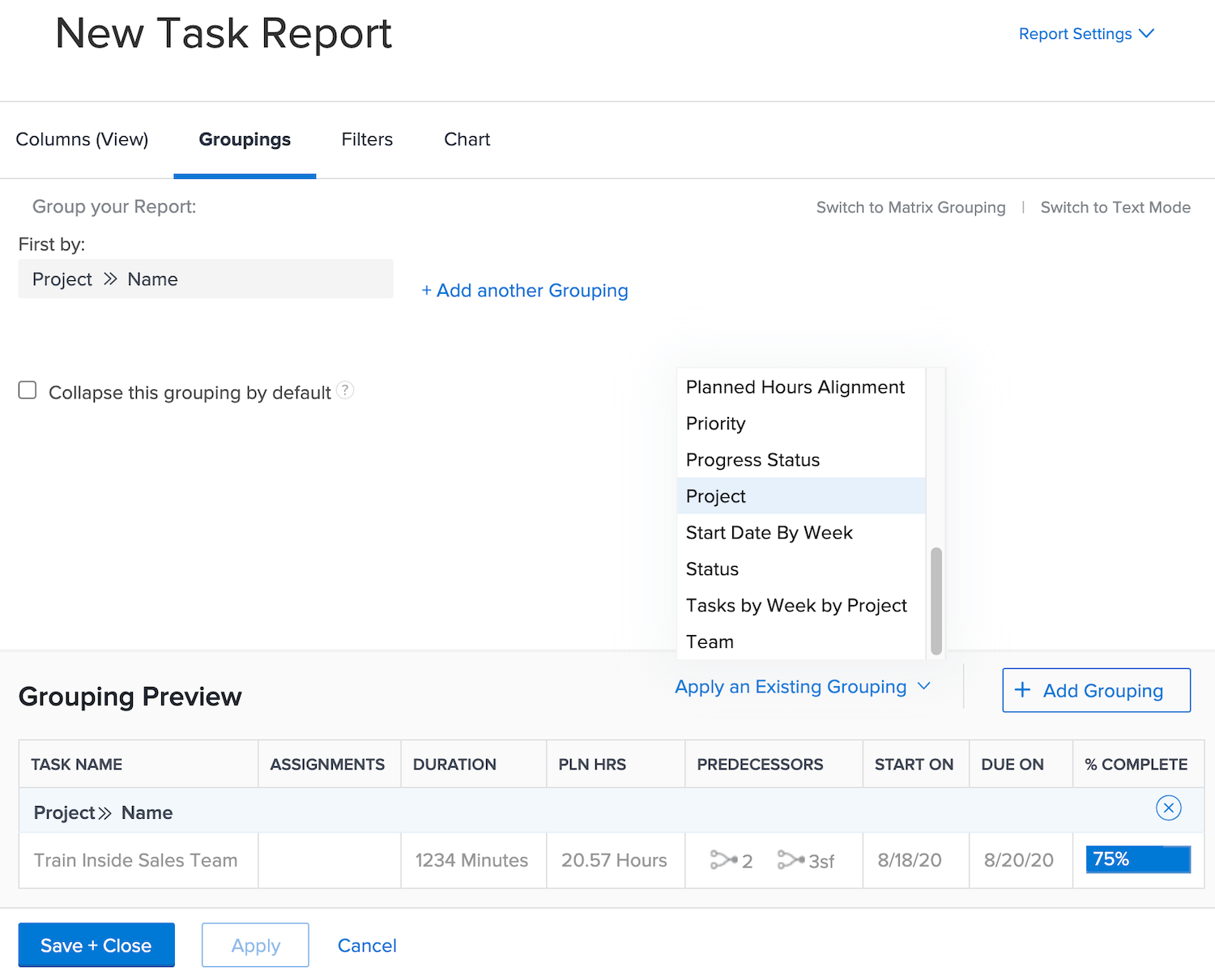Click the Apply button

(254, 945)
